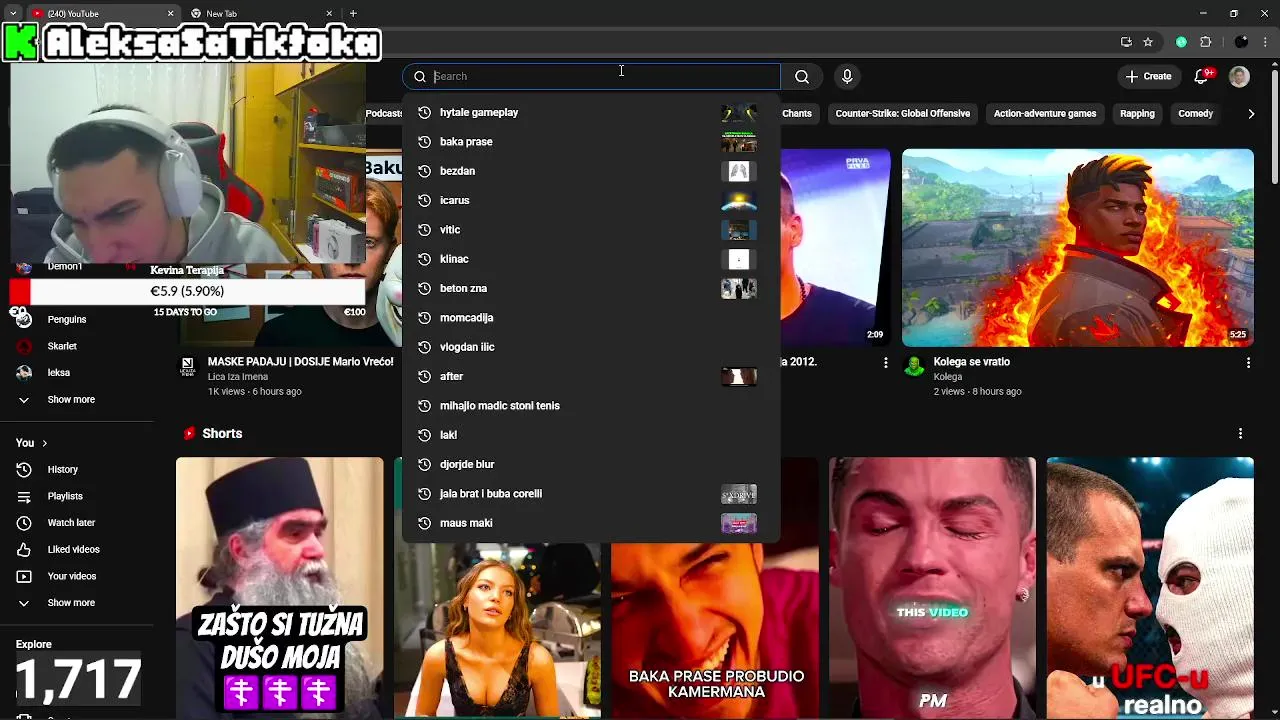1280x720 pixels.
Task: Start voice search with microphone icon
Action: pyautogui.click(x=847, y=76)
